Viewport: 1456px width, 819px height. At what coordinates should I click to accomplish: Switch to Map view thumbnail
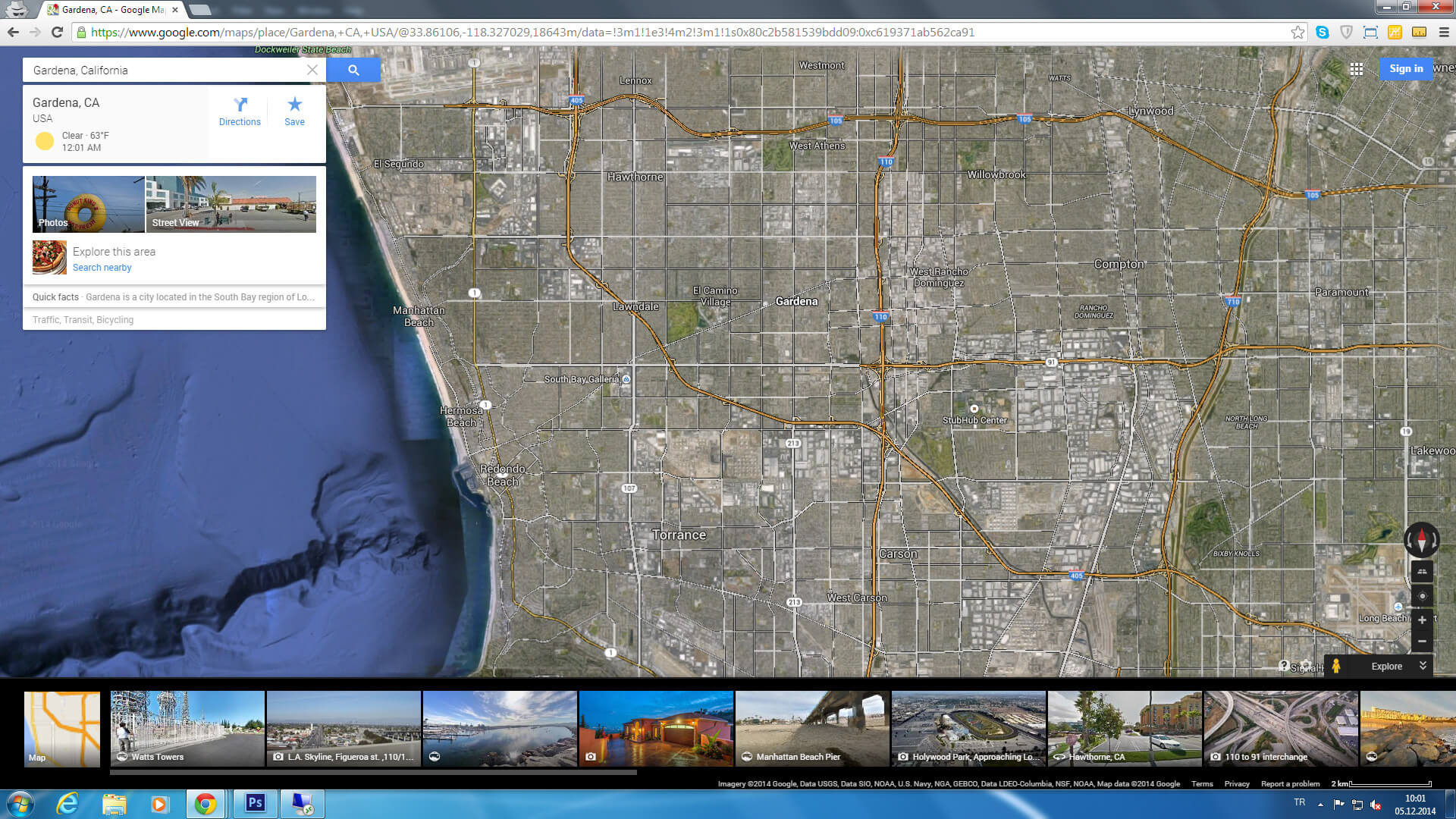[x=62, y=729]
